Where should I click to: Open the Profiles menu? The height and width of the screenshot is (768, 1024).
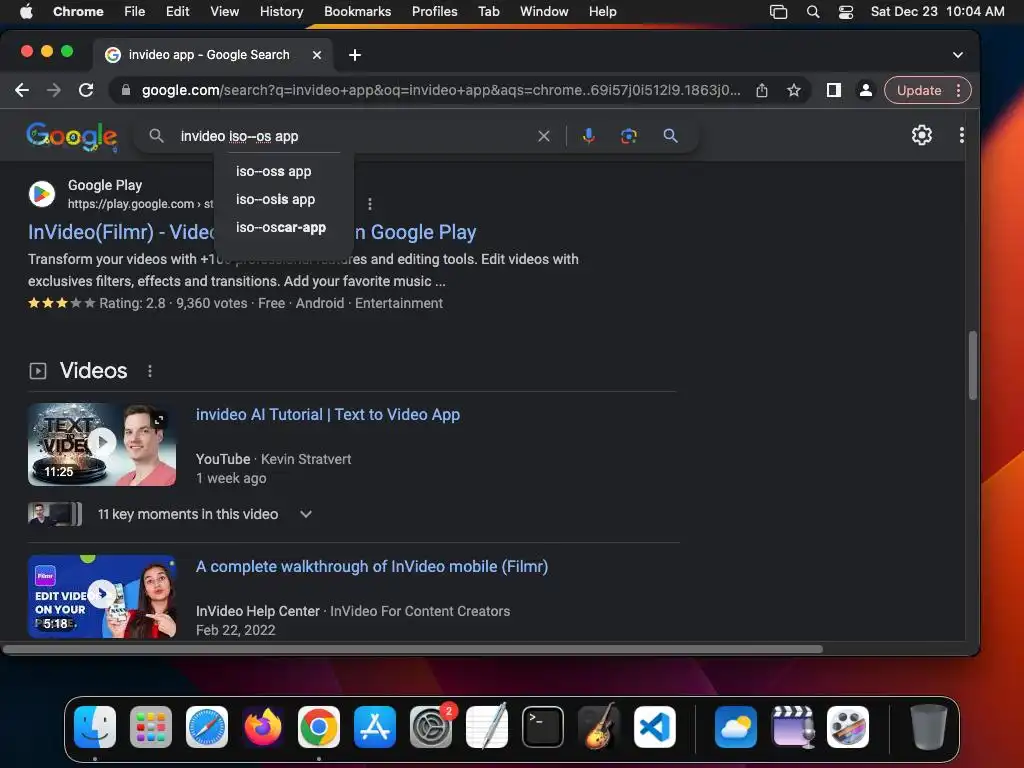click(434, 11)
